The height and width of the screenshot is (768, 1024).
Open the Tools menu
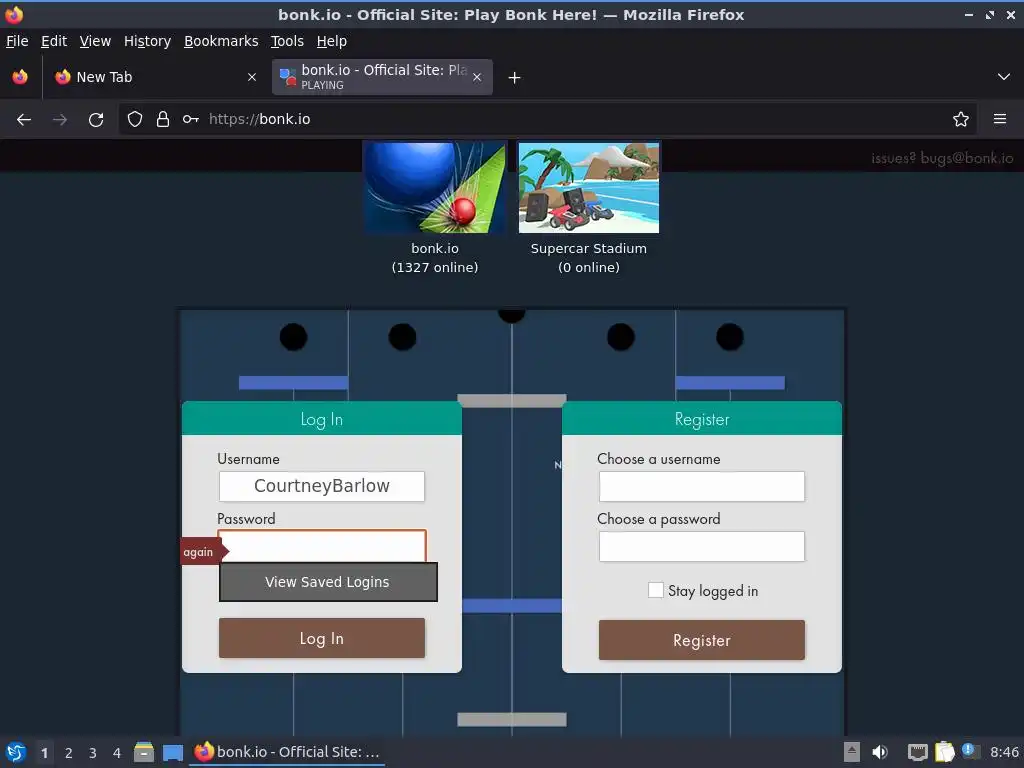tap(287, 41)
